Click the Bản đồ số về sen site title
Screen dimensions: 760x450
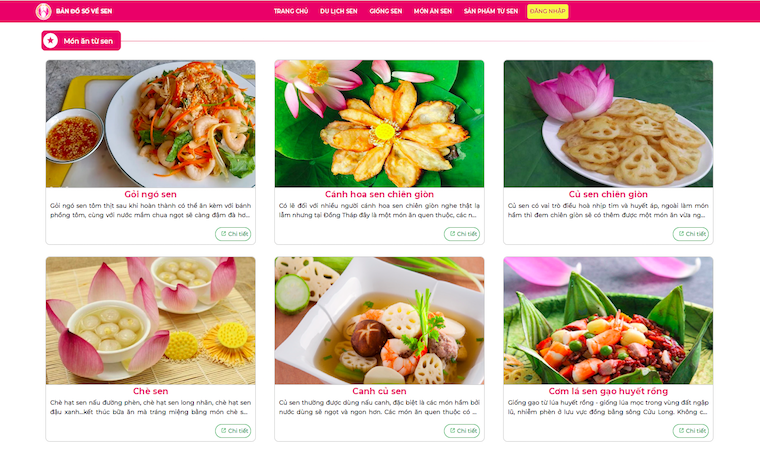pos(84,11)
